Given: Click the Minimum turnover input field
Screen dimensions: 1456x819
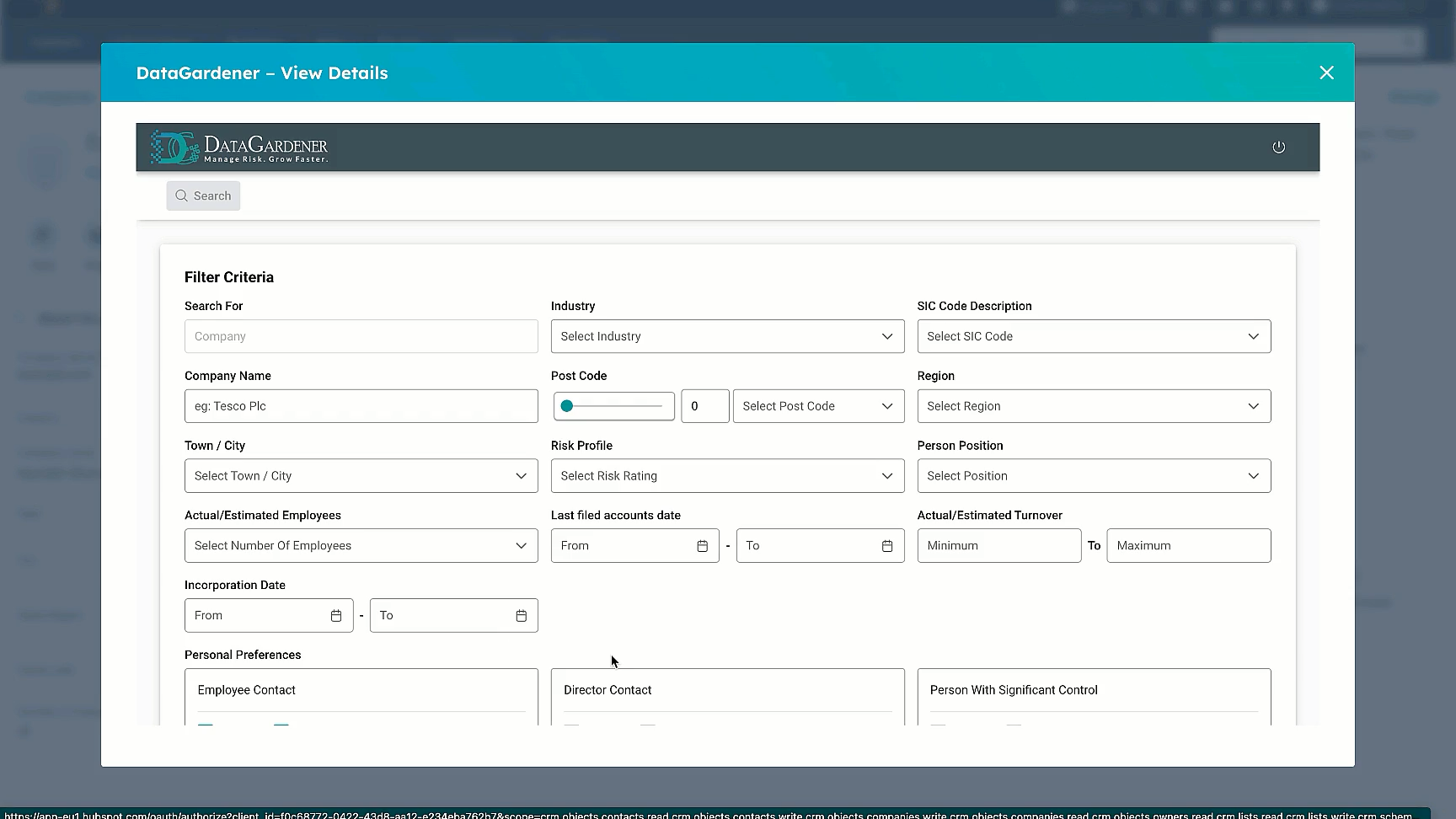Looking at the screenshot, I should (998, 546).
